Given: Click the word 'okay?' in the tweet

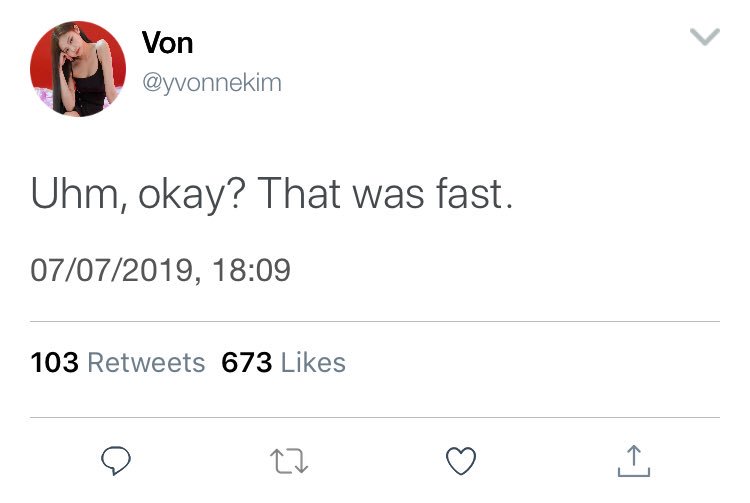Looking at the screenshot, I should [x=192, y=195].
